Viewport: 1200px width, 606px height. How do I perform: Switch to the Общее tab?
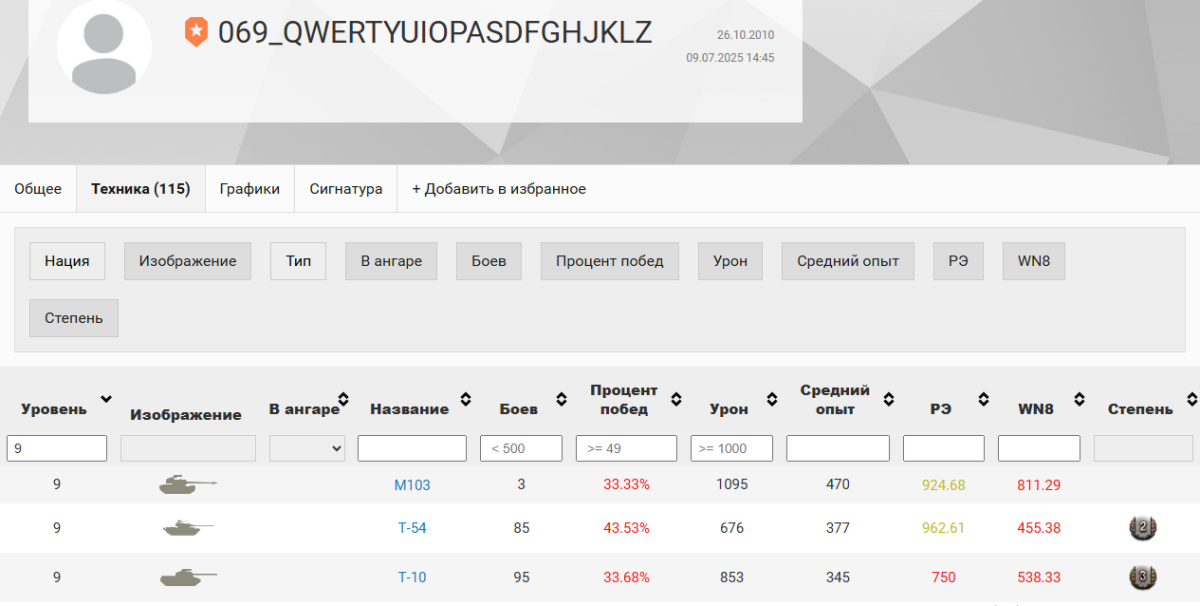click(x=38, y=189)
